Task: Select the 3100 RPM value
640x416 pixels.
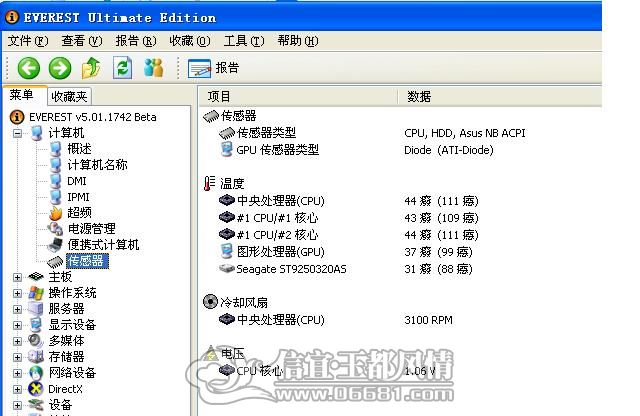Action: click(x=428, y=320)
